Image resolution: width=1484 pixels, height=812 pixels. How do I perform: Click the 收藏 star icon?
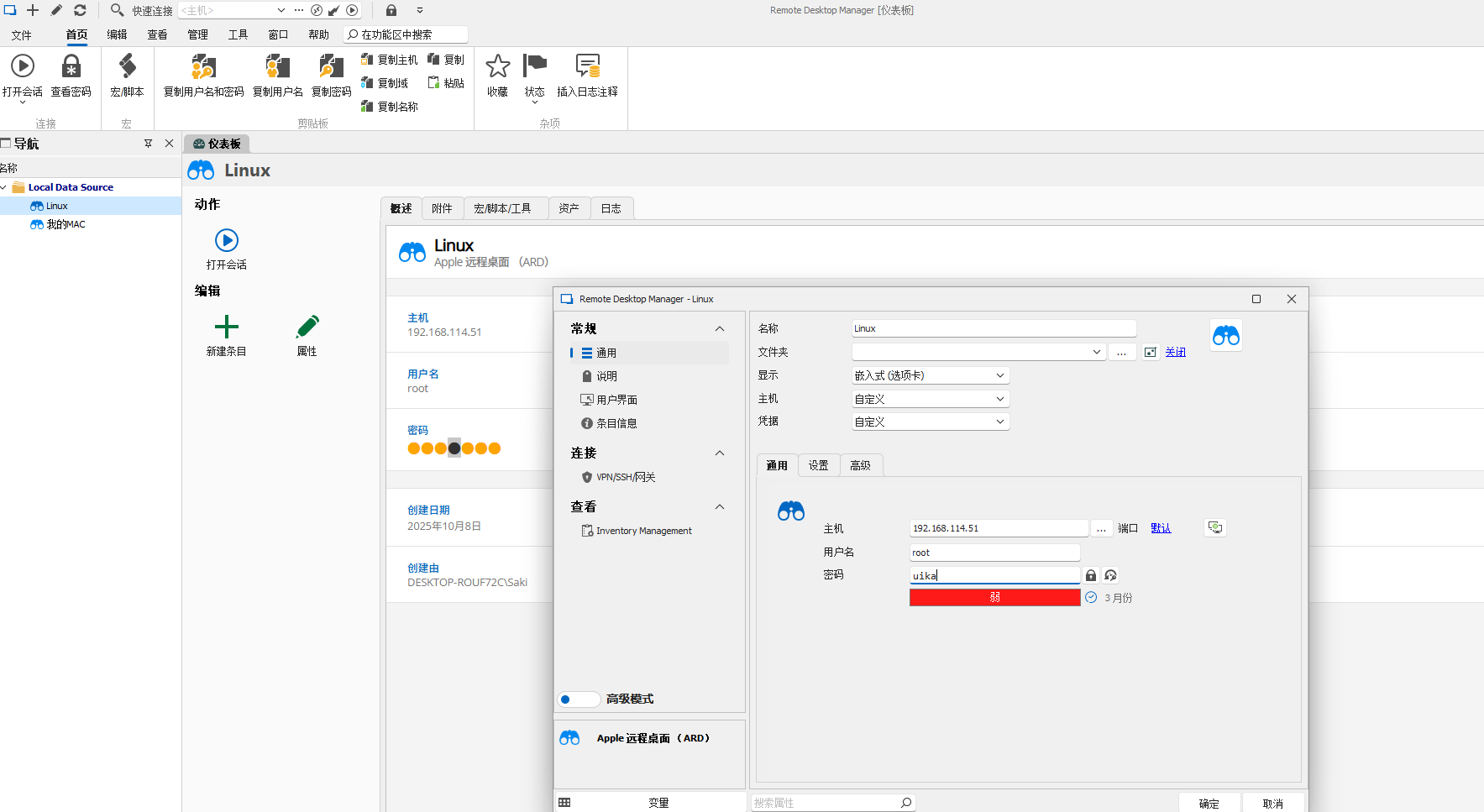click(x=498, y=65)
